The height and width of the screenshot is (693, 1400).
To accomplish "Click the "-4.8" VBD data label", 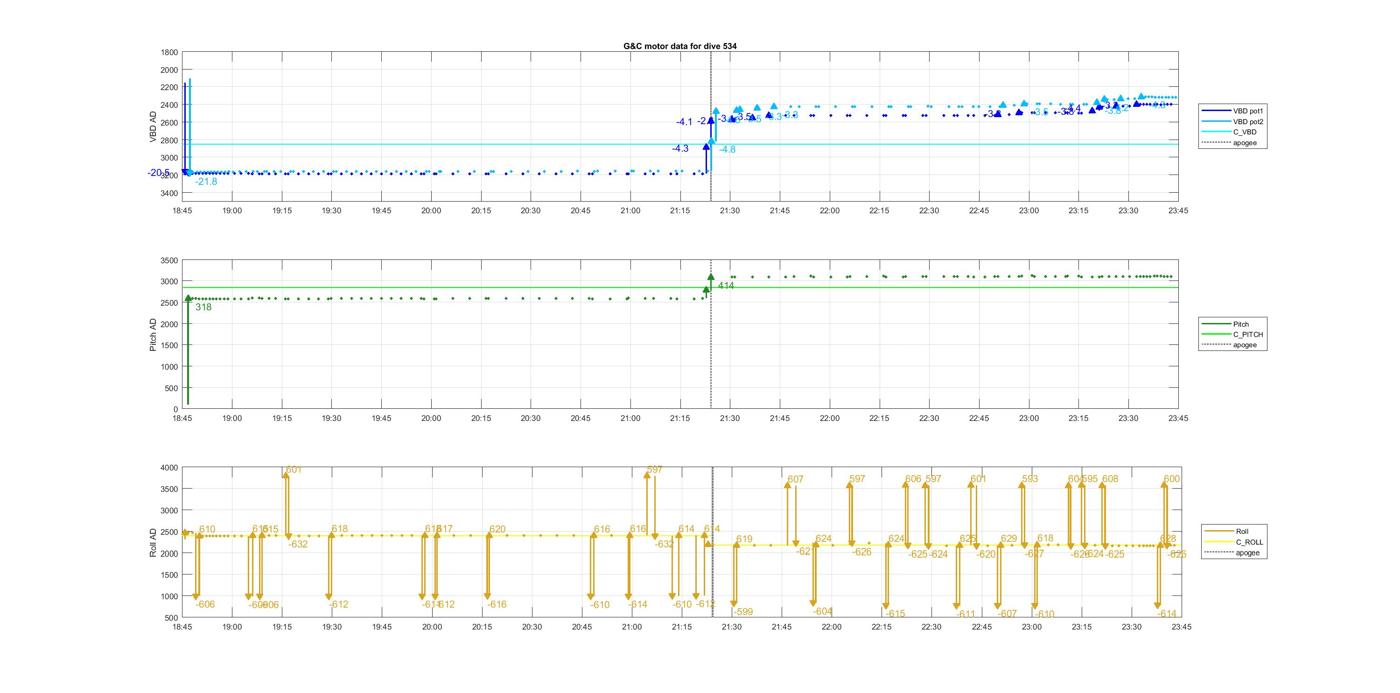I will pos(727,150).
